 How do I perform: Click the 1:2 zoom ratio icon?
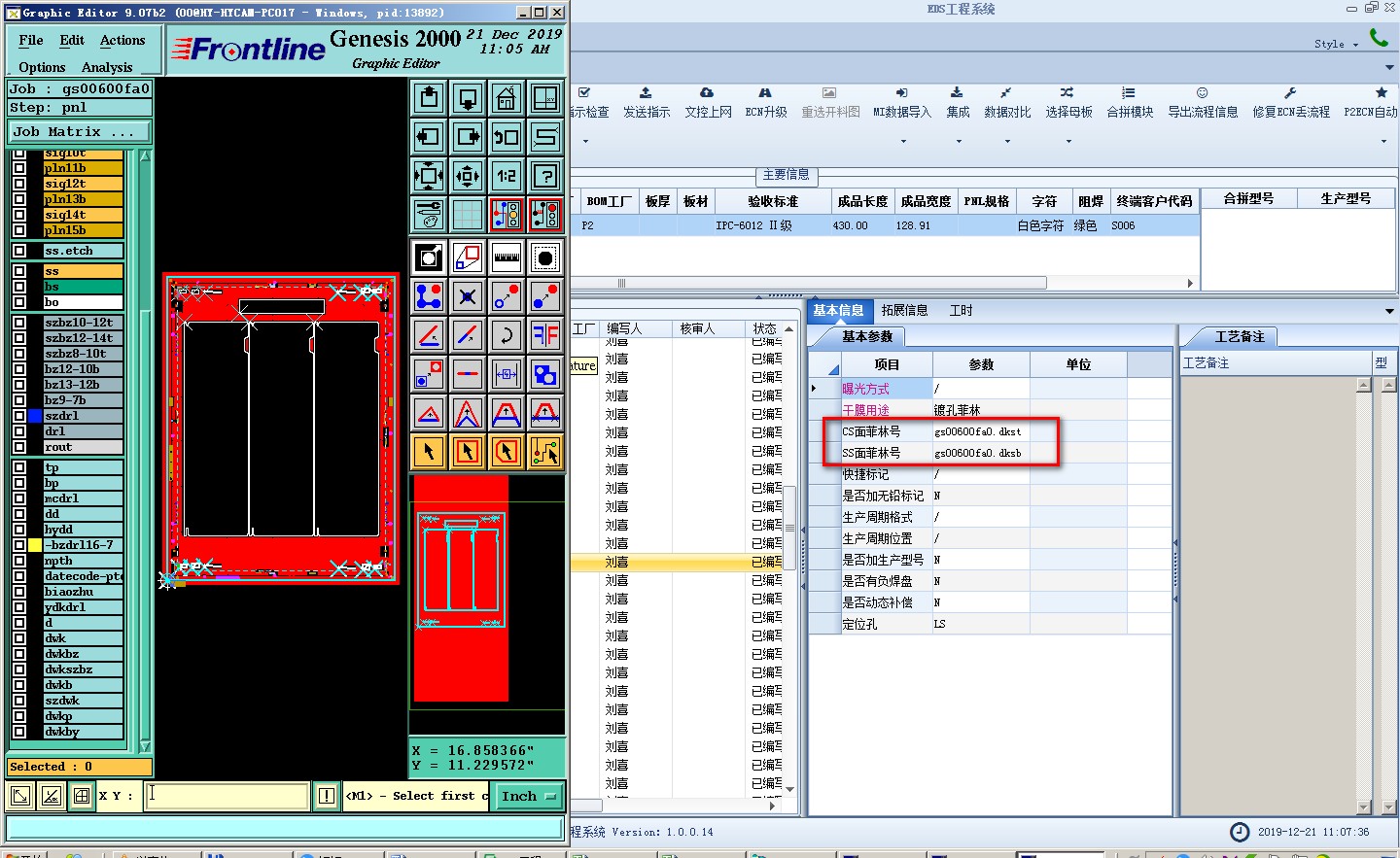[507, 176]
